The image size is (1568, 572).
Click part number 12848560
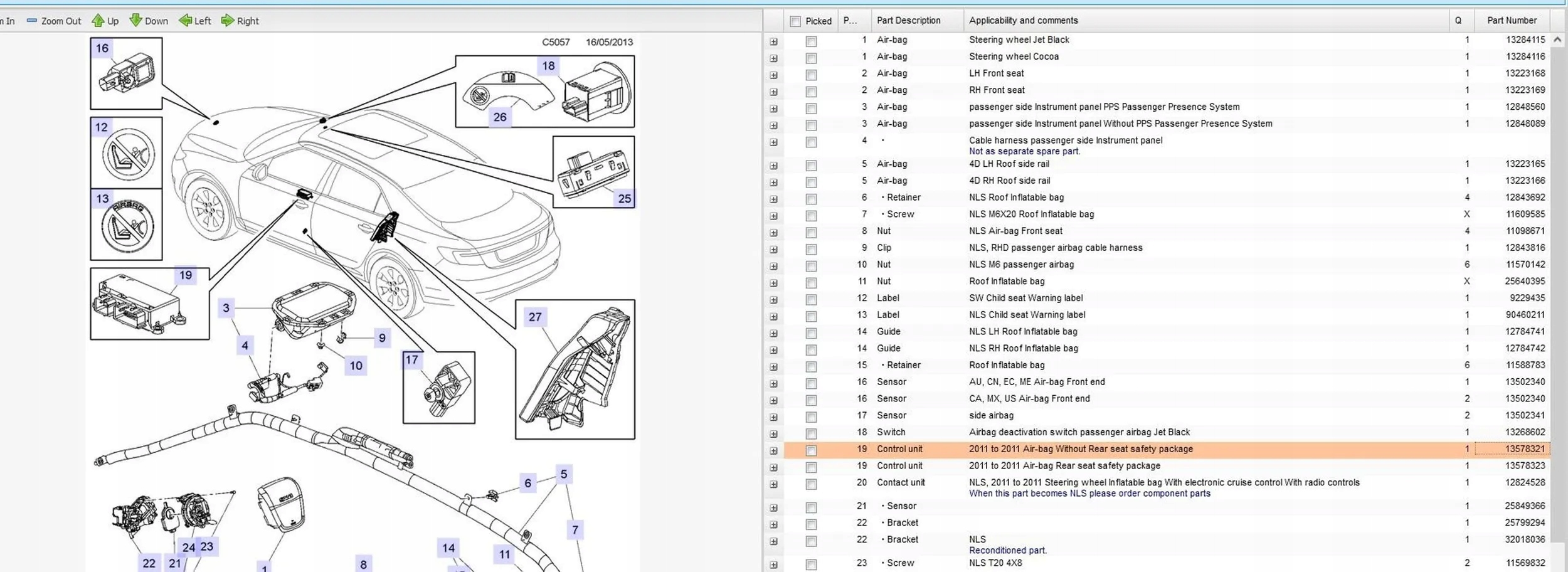pyautogui.click(x=1525, y=107)
